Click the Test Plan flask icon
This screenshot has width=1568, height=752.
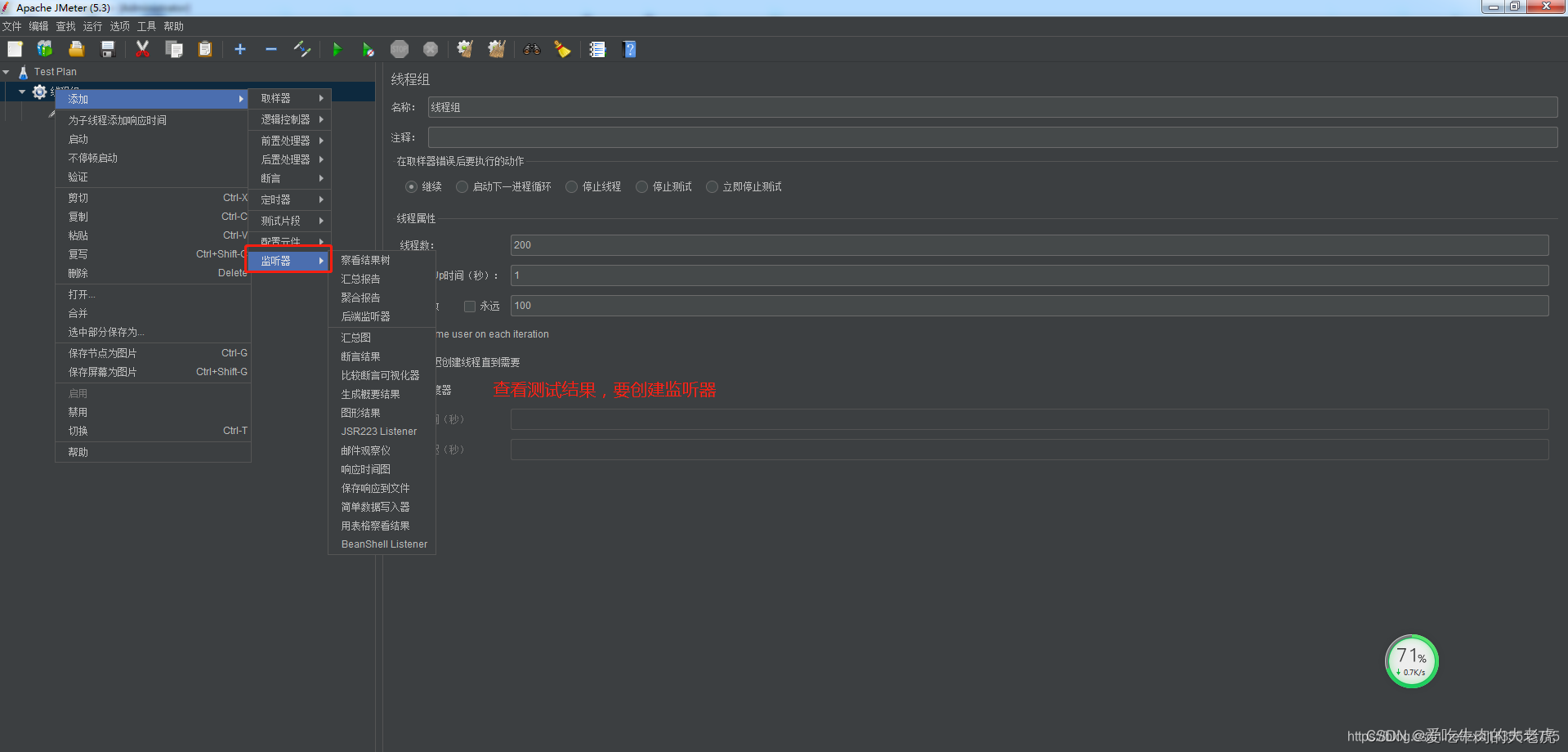coord(23,72)
